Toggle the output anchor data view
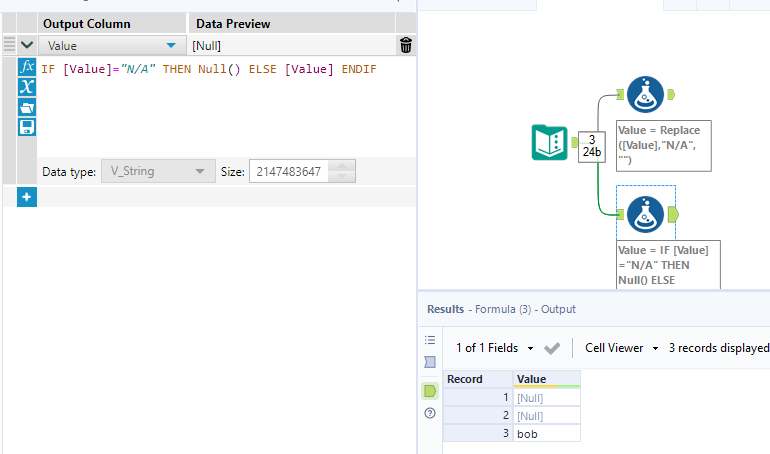The height and width of the screenshot is (454, 770). tap(430, 390)
